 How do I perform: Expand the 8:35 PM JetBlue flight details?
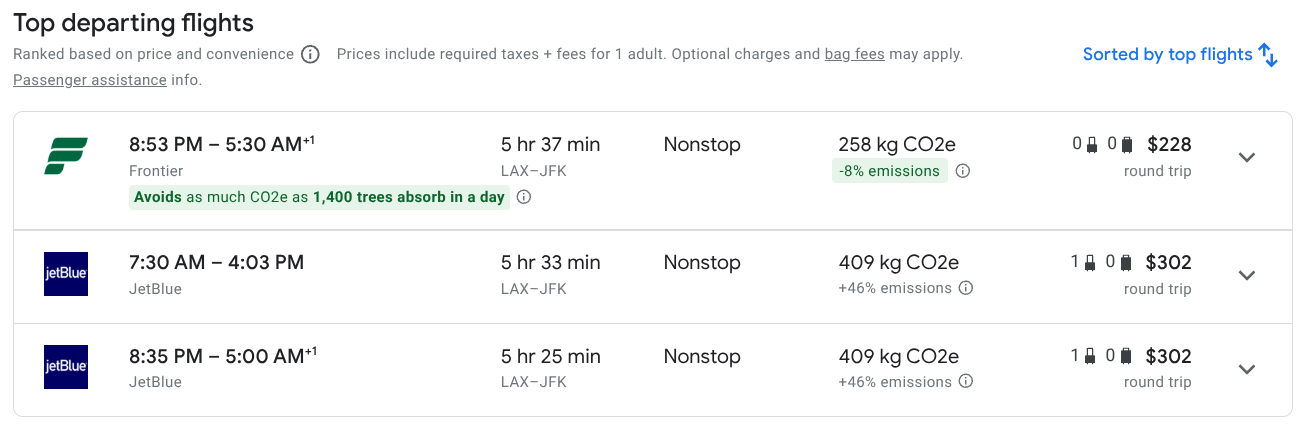click(1246, 369)
